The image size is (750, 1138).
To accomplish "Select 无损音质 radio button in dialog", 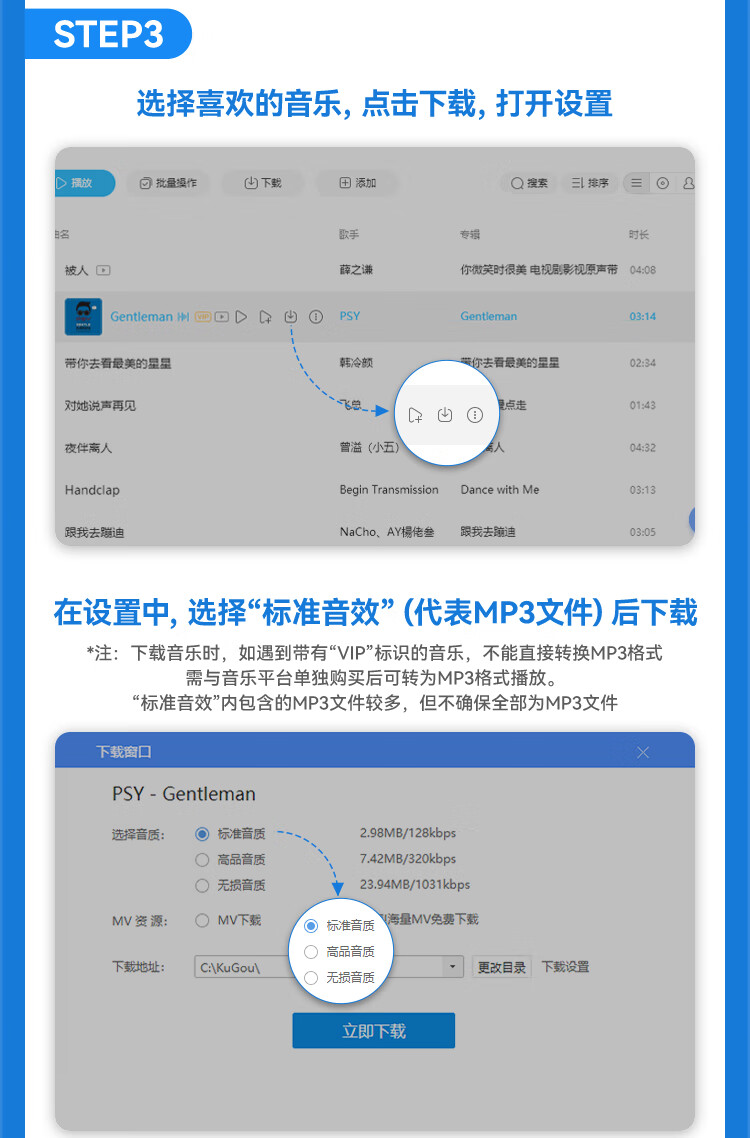I will 202,885.
